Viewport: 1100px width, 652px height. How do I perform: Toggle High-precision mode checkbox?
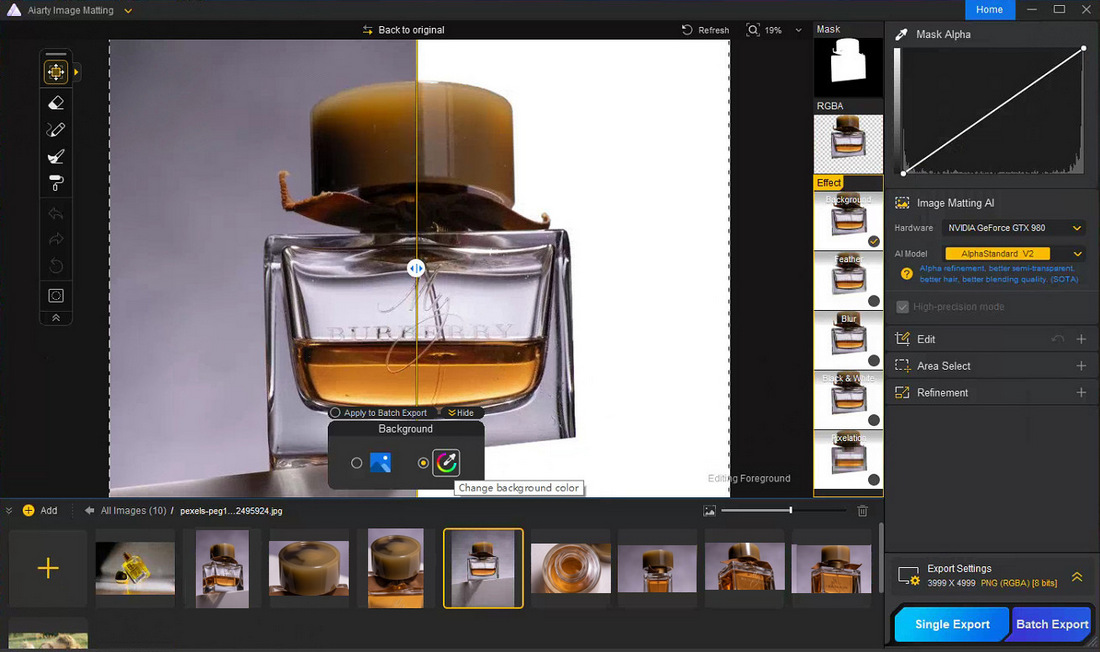(903, 307)
